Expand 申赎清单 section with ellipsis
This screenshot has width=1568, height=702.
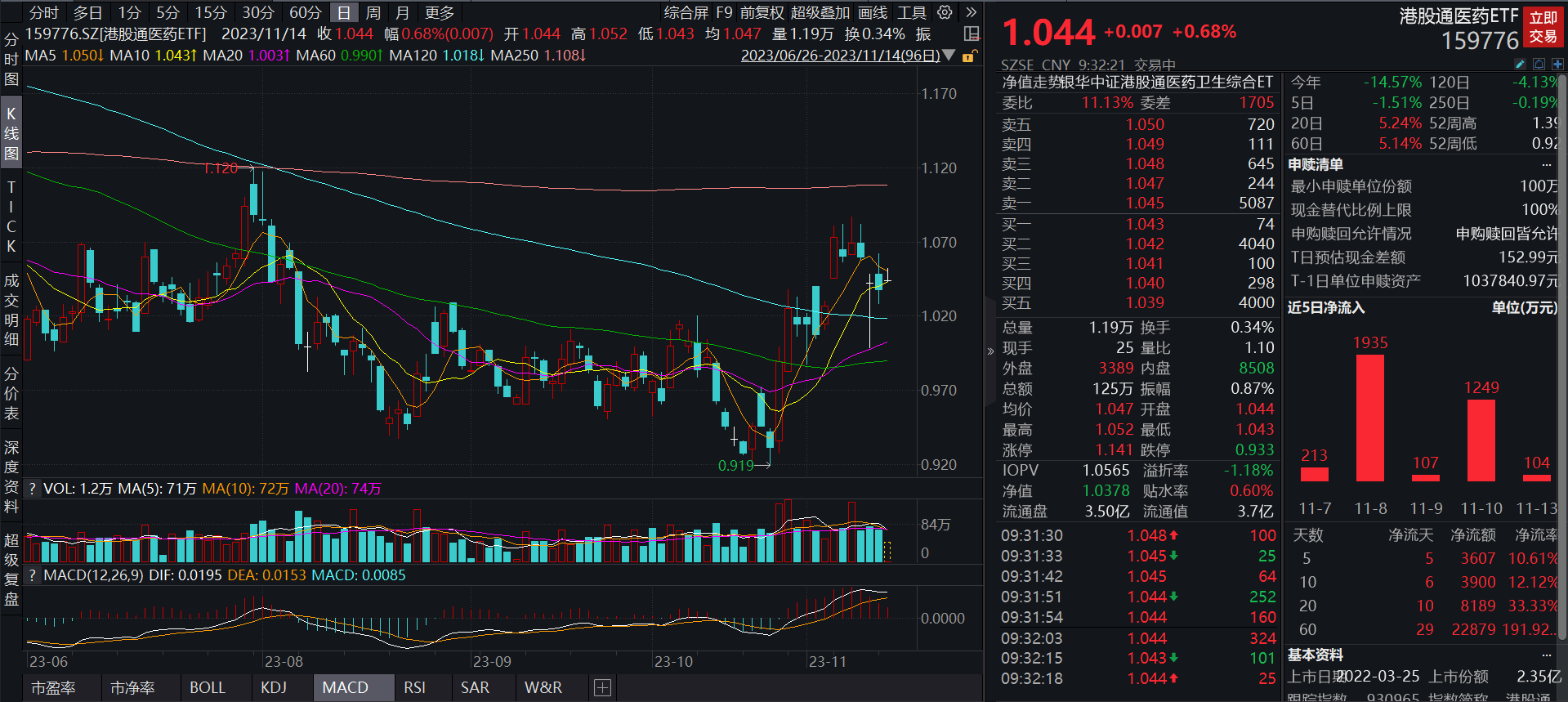pyautogui.click(x=1546, y=164)
